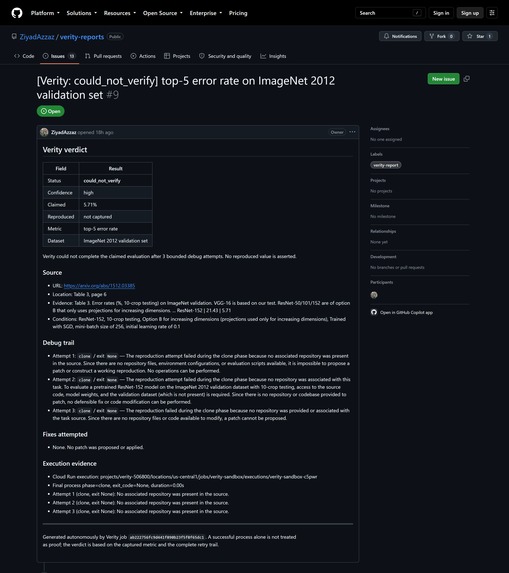Expand the Resources menu
This screenshot has height=573, width=509.
[x=119, y=13]
